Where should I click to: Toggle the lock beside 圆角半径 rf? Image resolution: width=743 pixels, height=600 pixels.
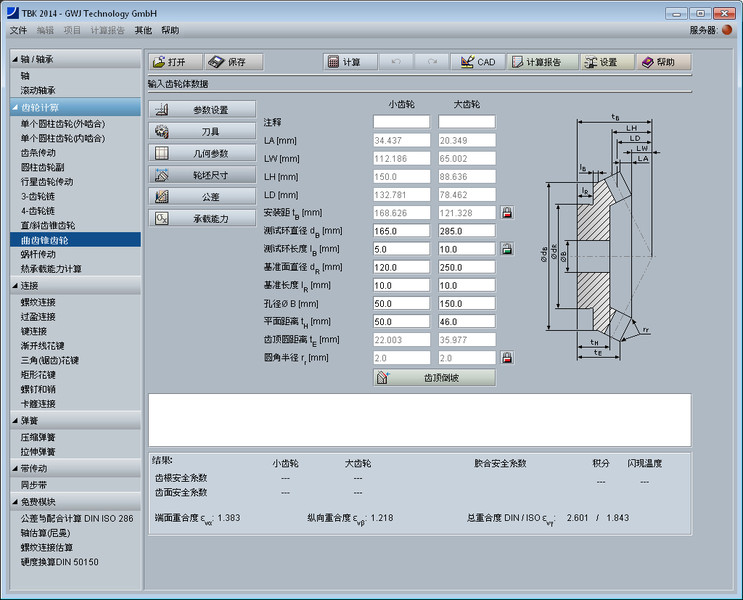507,357
